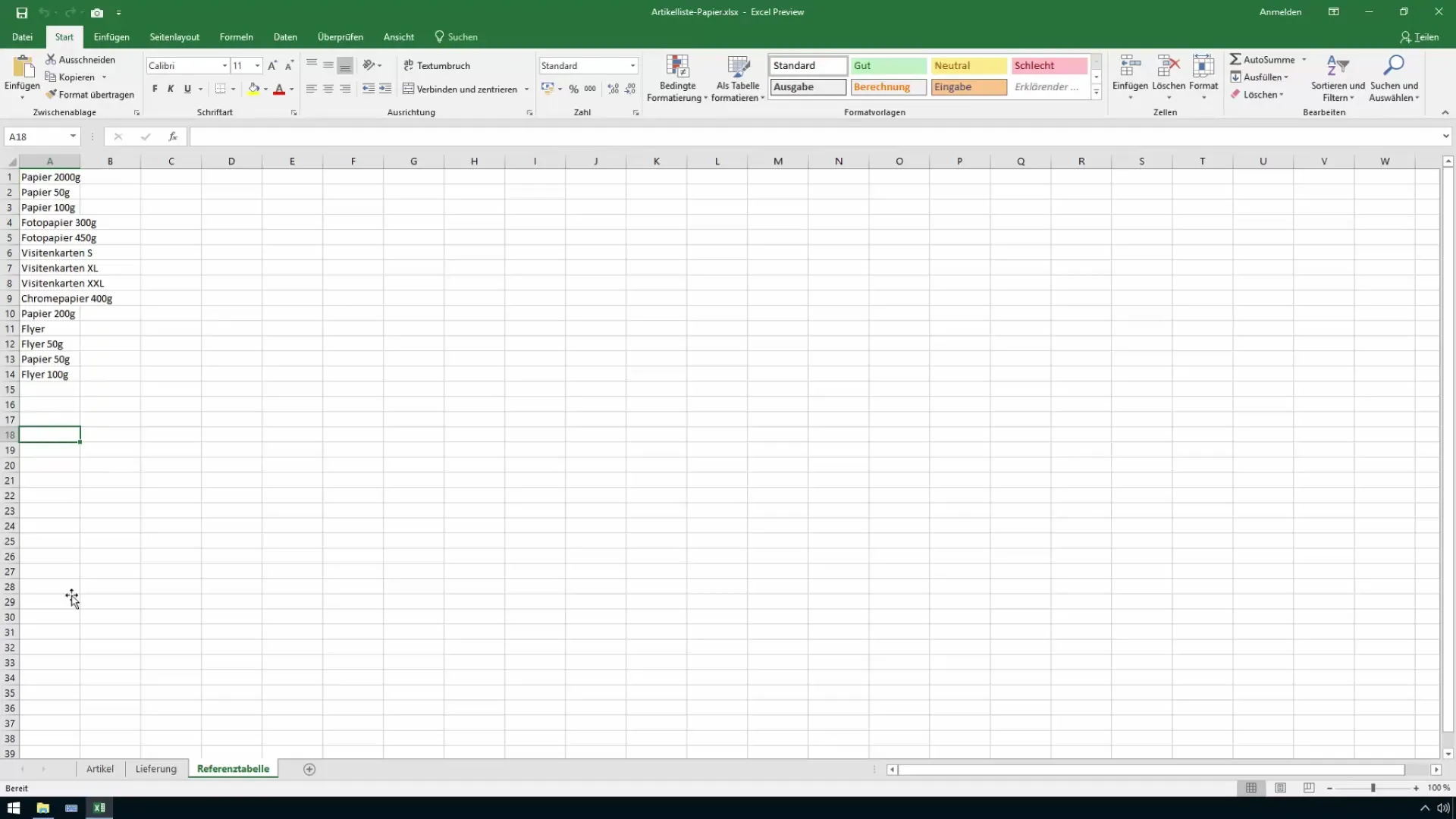
Task: Click the text orientation icon
Action: (369, 65)
